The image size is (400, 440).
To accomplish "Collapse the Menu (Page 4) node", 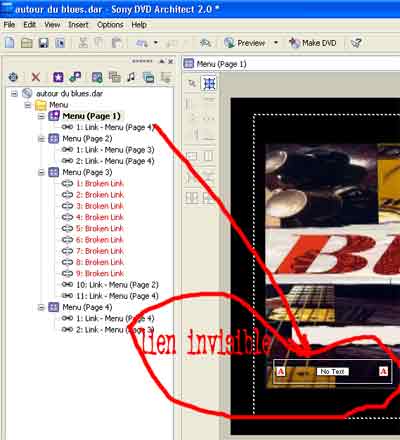I will tap(41, 307).
